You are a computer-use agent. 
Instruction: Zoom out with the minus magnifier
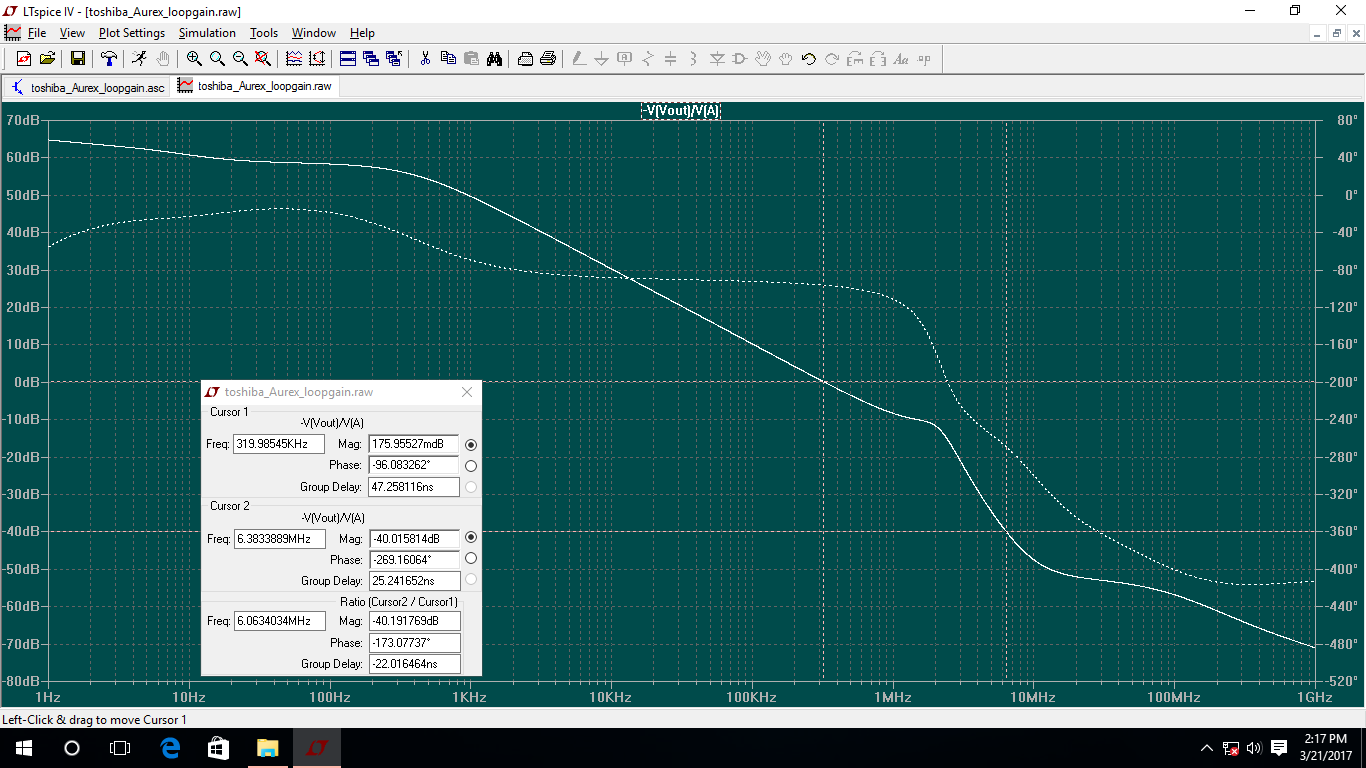(x=240, y=59)
